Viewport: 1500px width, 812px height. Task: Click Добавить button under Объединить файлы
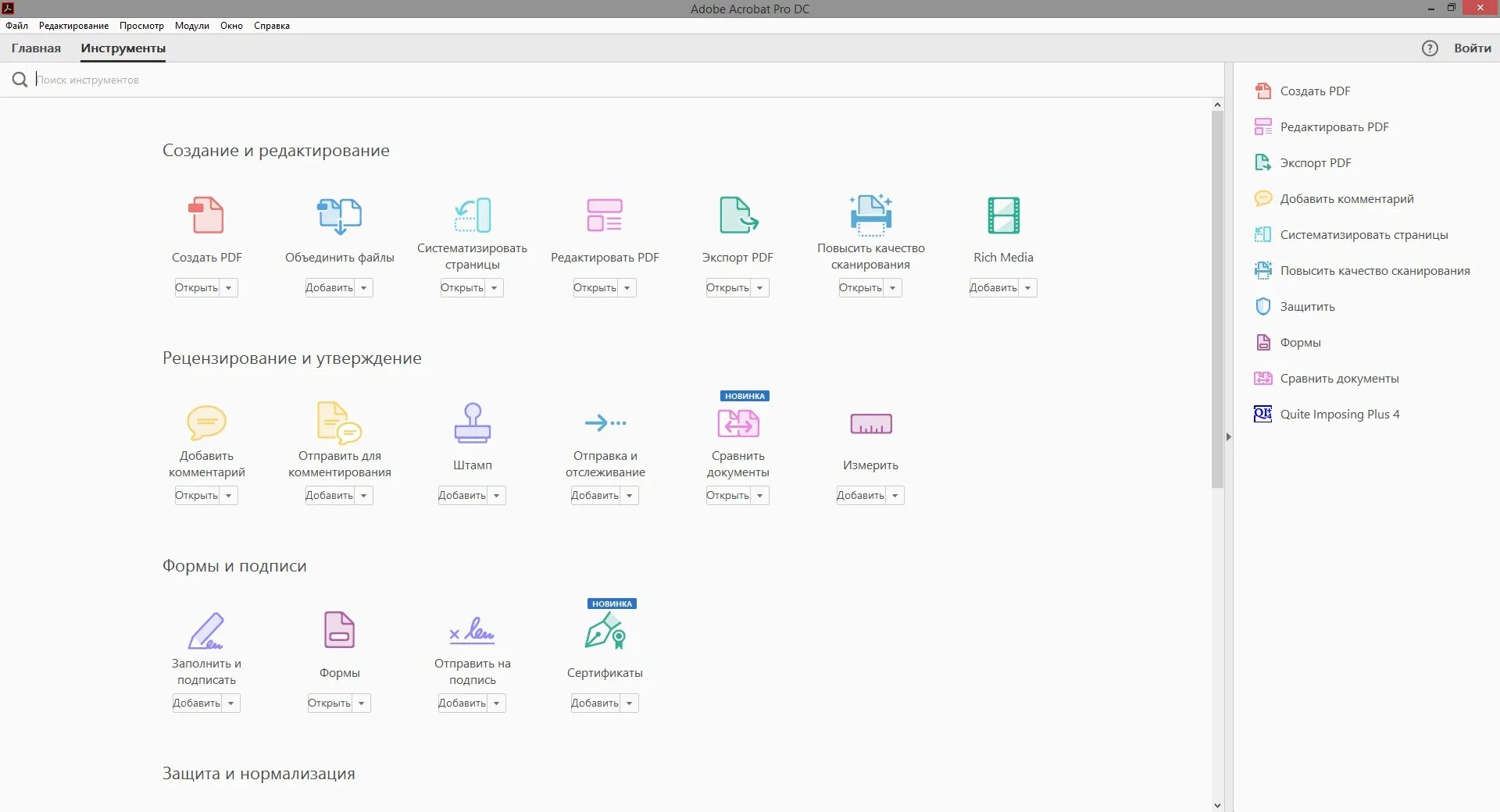330,288
